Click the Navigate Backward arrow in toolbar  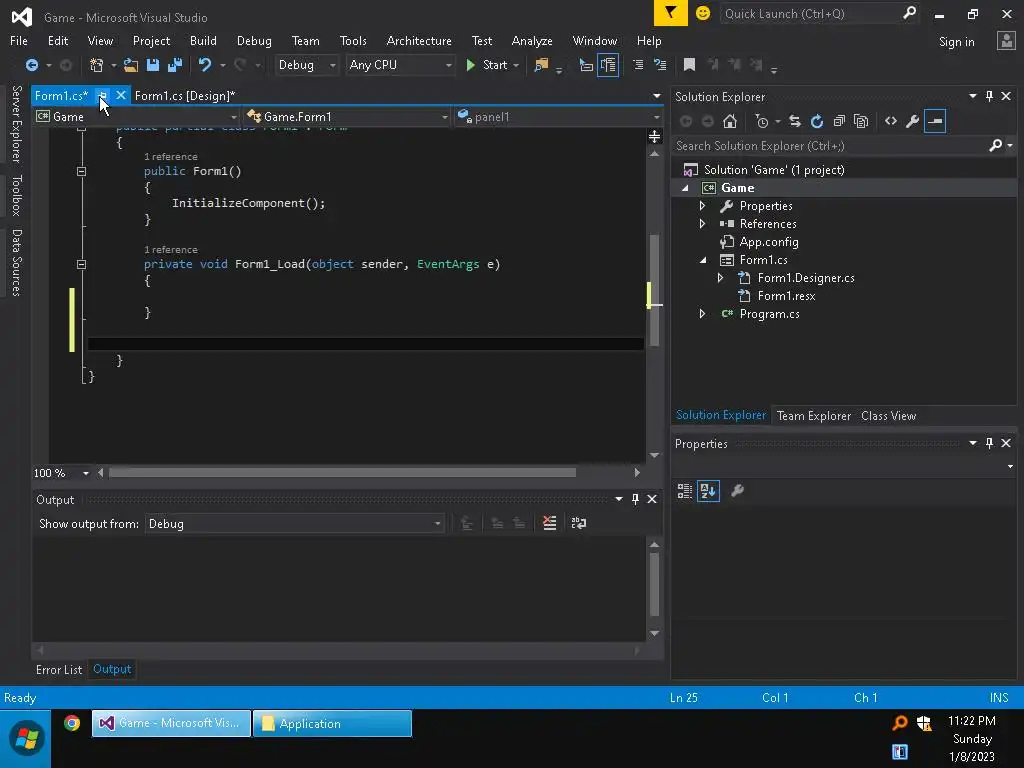pyautogui.click(x=31, y=65)
